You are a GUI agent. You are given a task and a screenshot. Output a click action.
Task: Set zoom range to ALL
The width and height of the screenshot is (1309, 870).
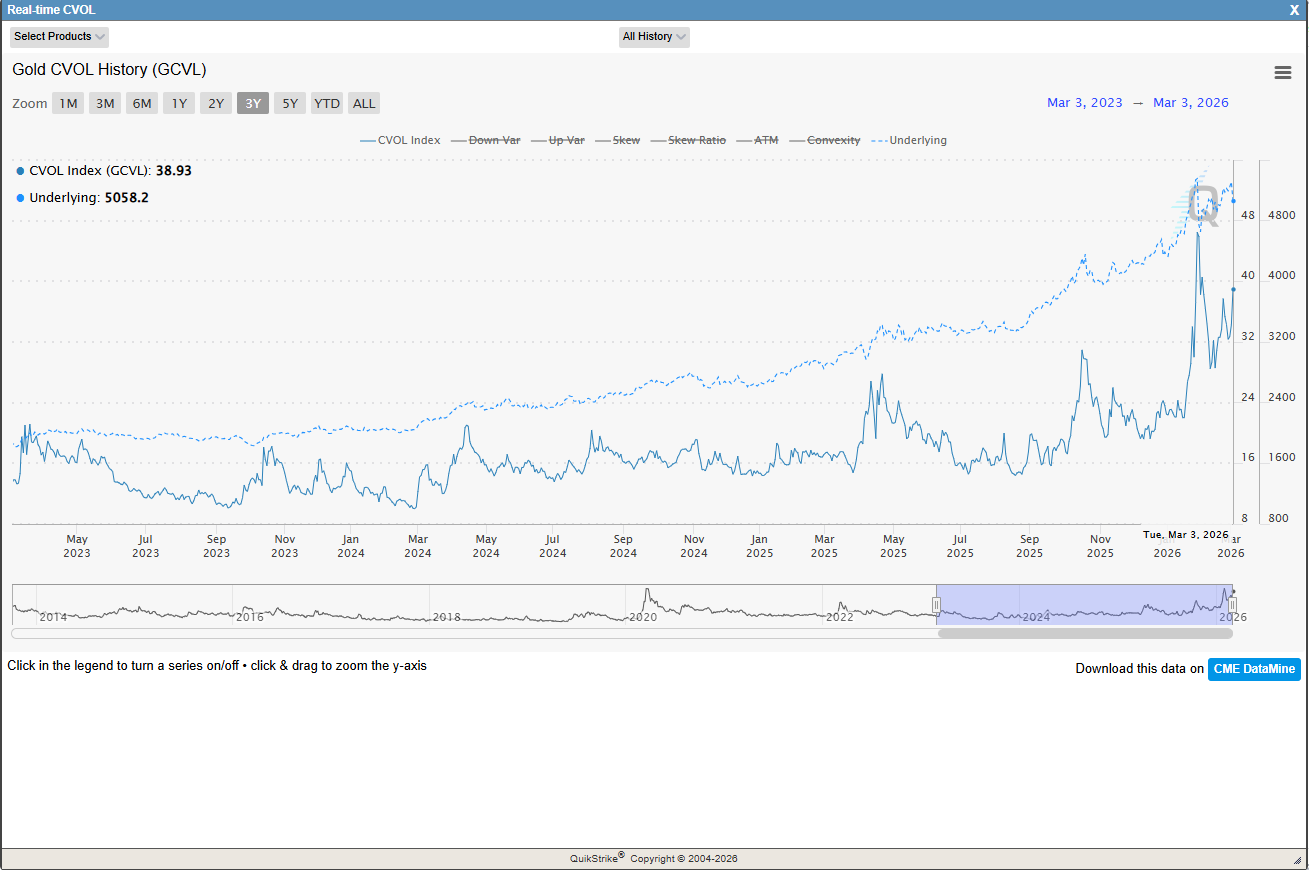coord(364,103)
